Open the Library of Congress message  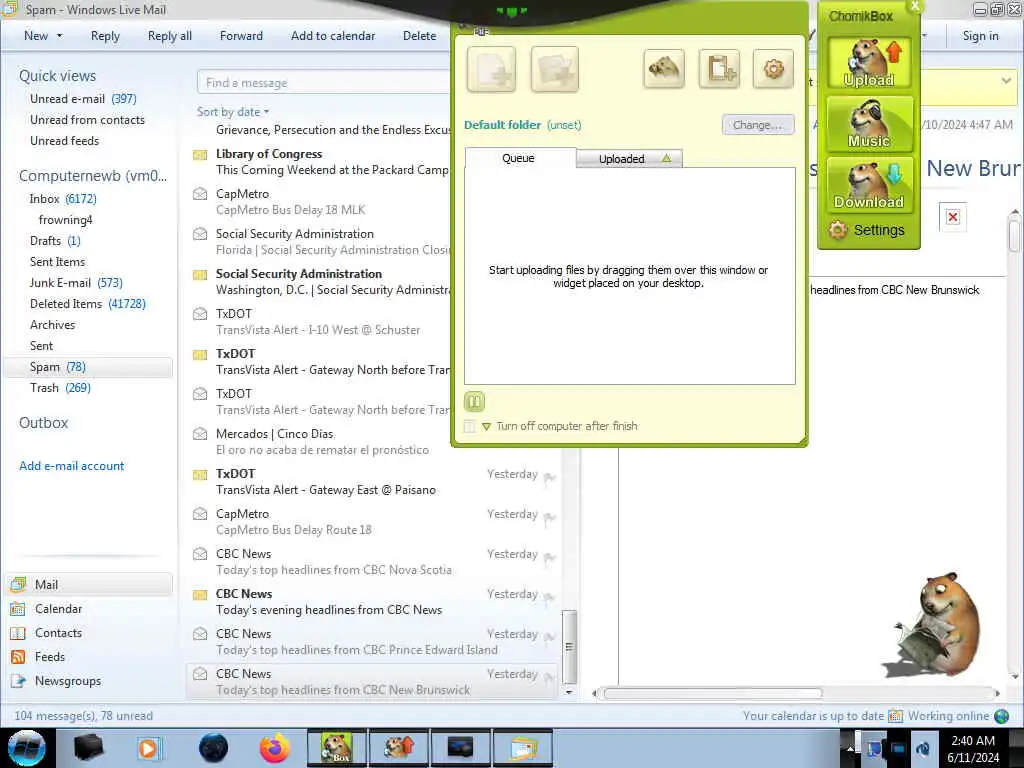(320, 162)
